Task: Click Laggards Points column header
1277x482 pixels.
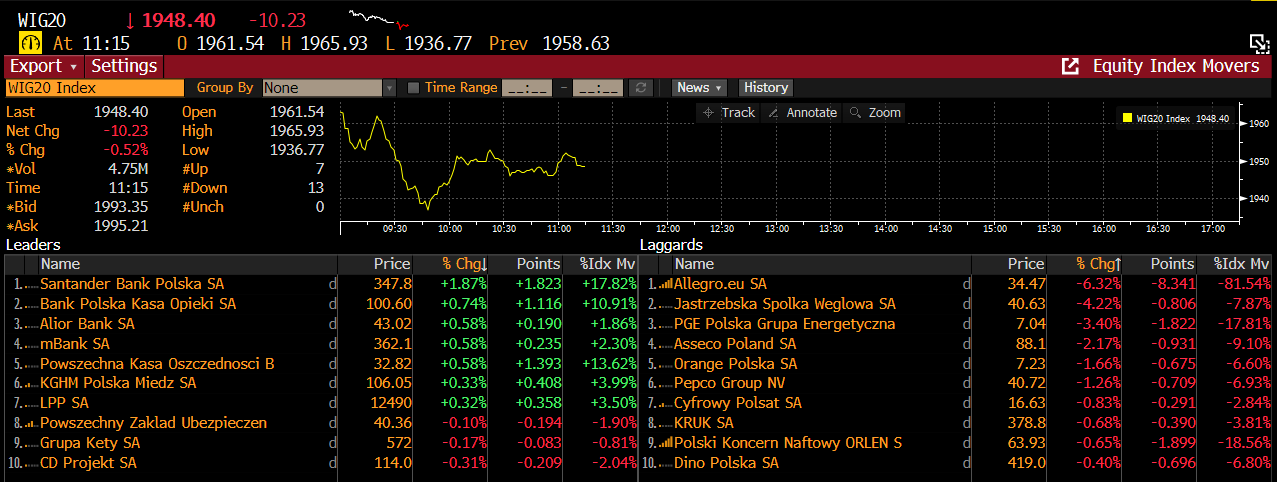Action: [x=1161, y=264]
